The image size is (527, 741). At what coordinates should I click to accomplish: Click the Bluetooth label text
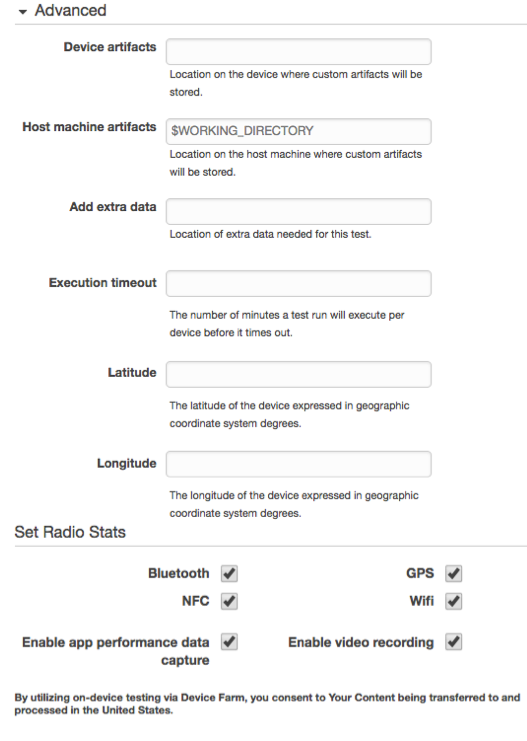(x=179, y=573)
